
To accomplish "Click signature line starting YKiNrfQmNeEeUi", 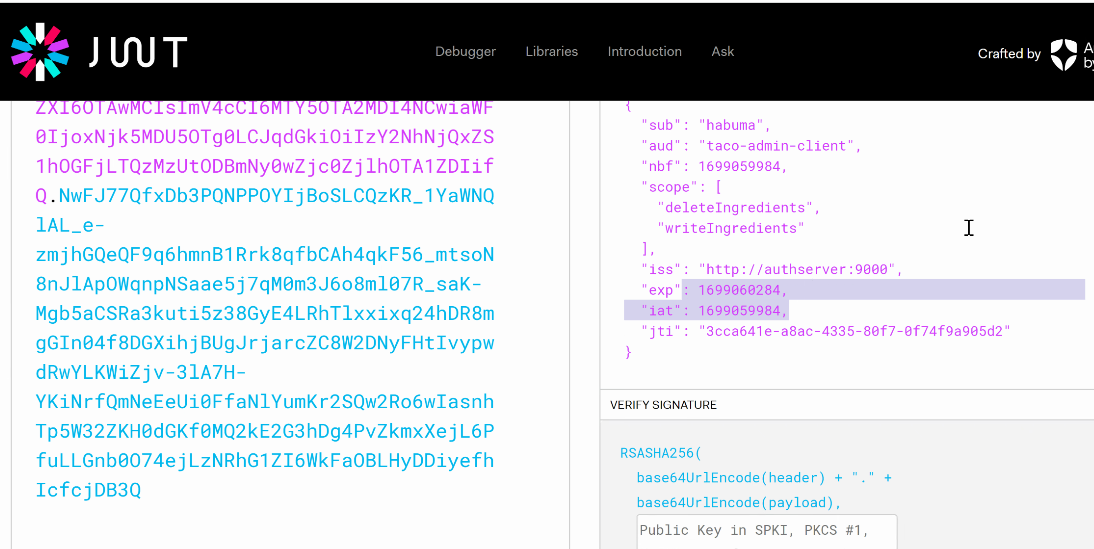I will (264, 401).
